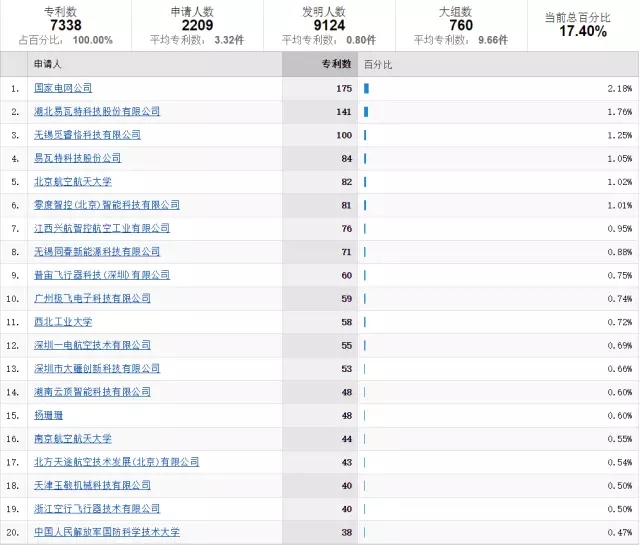
Task: Click rank number 1. in first row
Action: 15,89
